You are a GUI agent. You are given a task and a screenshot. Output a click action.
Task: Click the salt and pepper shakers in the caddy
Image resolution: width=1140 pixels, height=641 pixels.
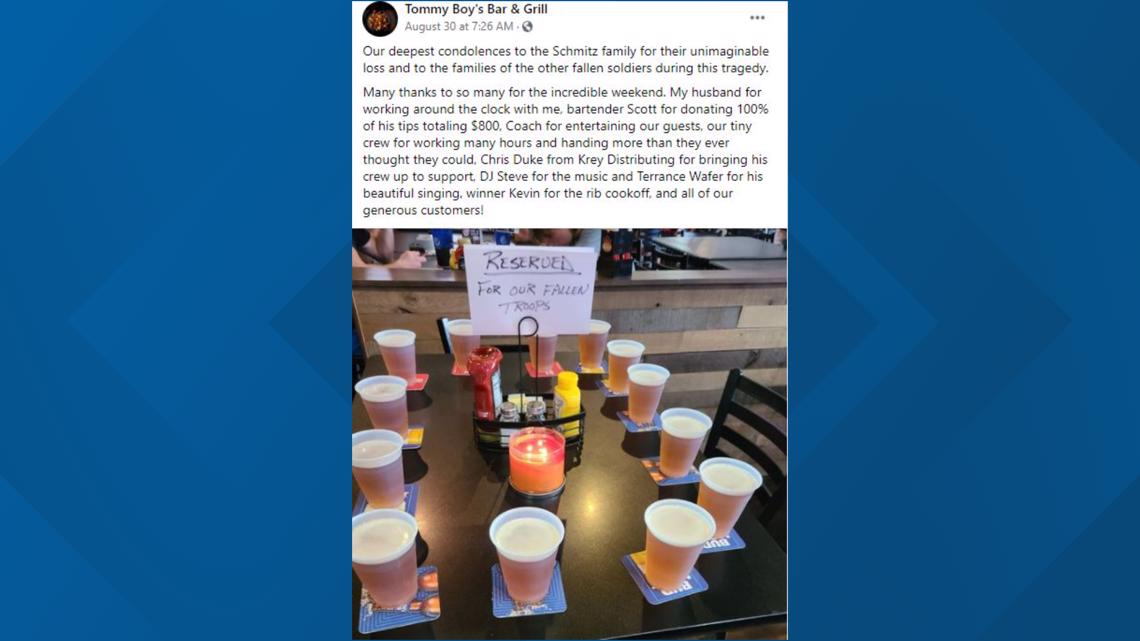[x=523, y=412]
